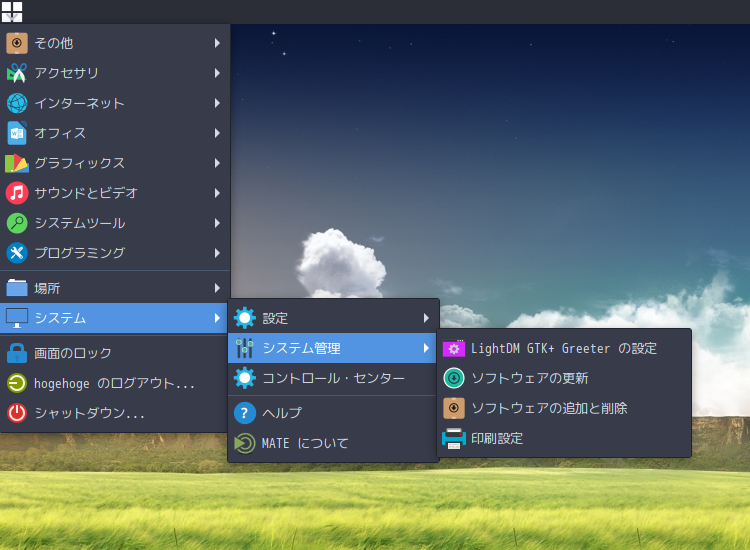The image size is (750, 550).
Task: Expand the オフィス submenu arrow
Action: tap(217, 133)
